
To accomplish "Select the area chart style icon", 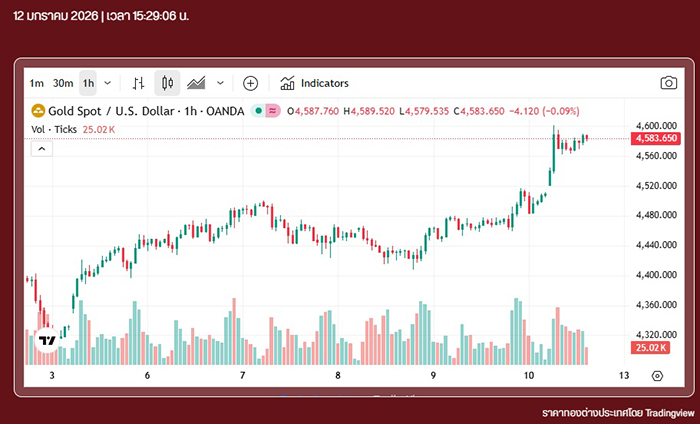I will pos(197,83).
